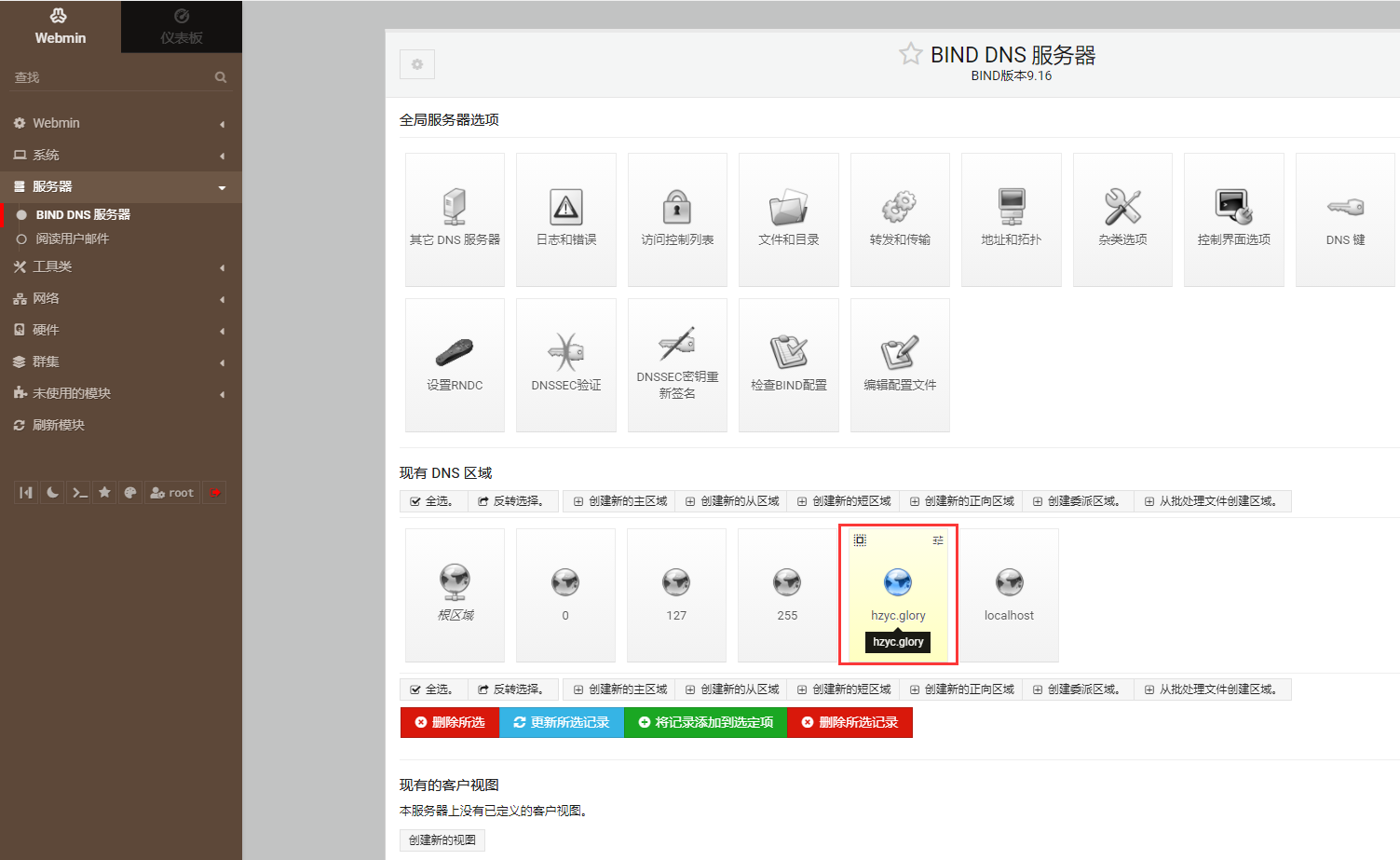Add BIND DNS 服务器 to favorites star
The image size is (1400, 860).
pyautogui.click(x=910, y=54)
